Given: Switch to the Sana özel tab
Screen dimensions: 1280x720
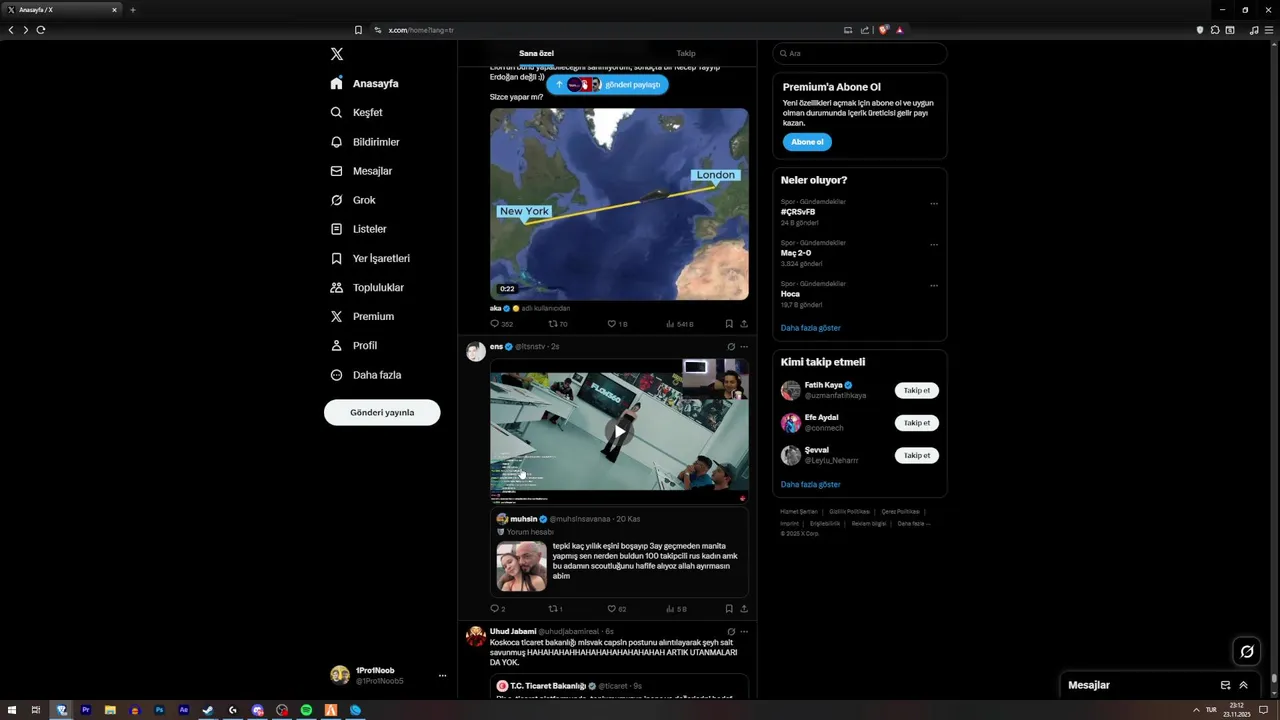Looking at the screenshot, I should pyautogui.click(x=536, y=53).
